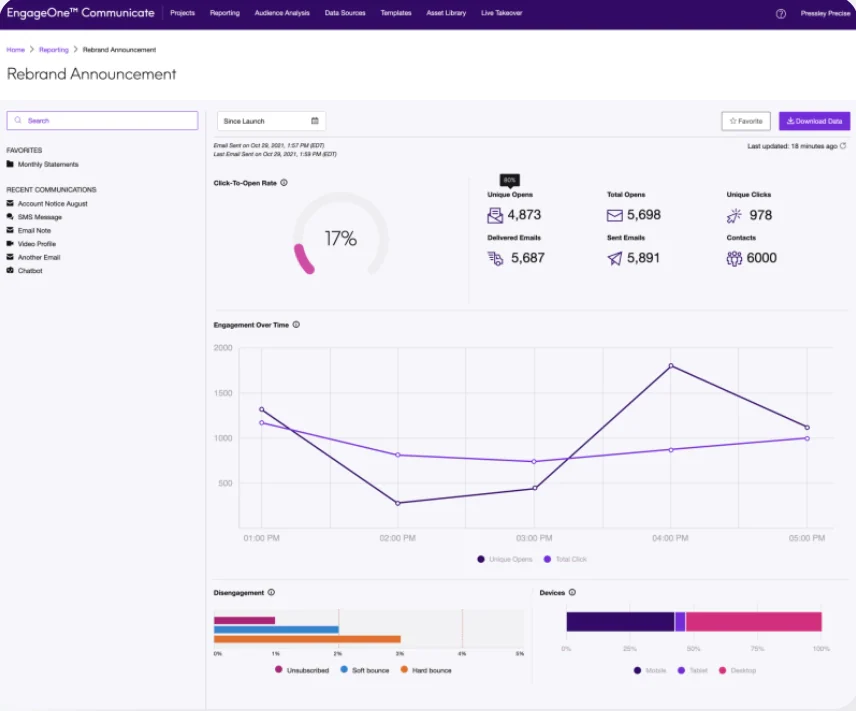
Task: Go to Home breadcrumb link
Action: (15, 50)
